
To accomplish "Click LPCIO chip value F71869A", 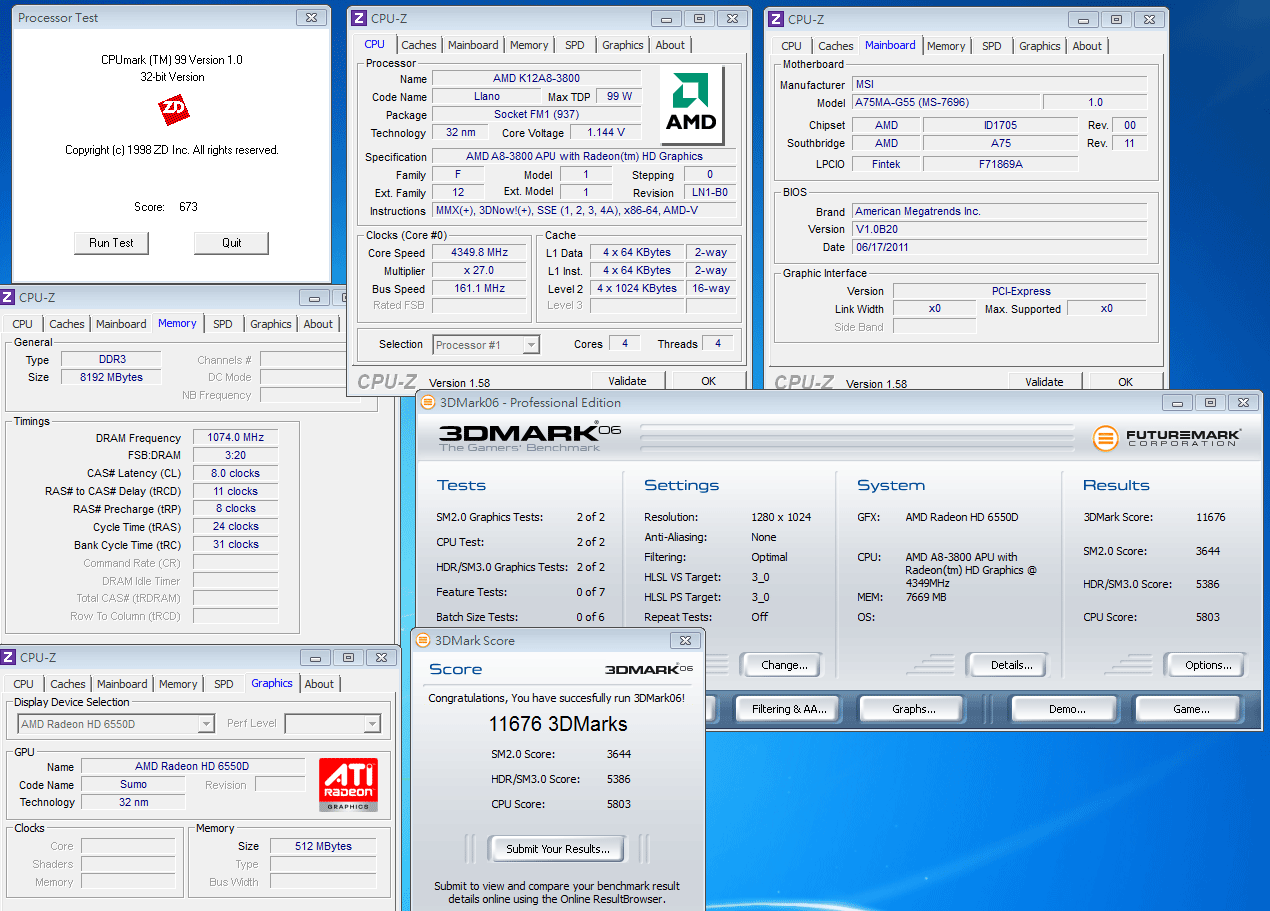I will click(x=1000, y=164).
